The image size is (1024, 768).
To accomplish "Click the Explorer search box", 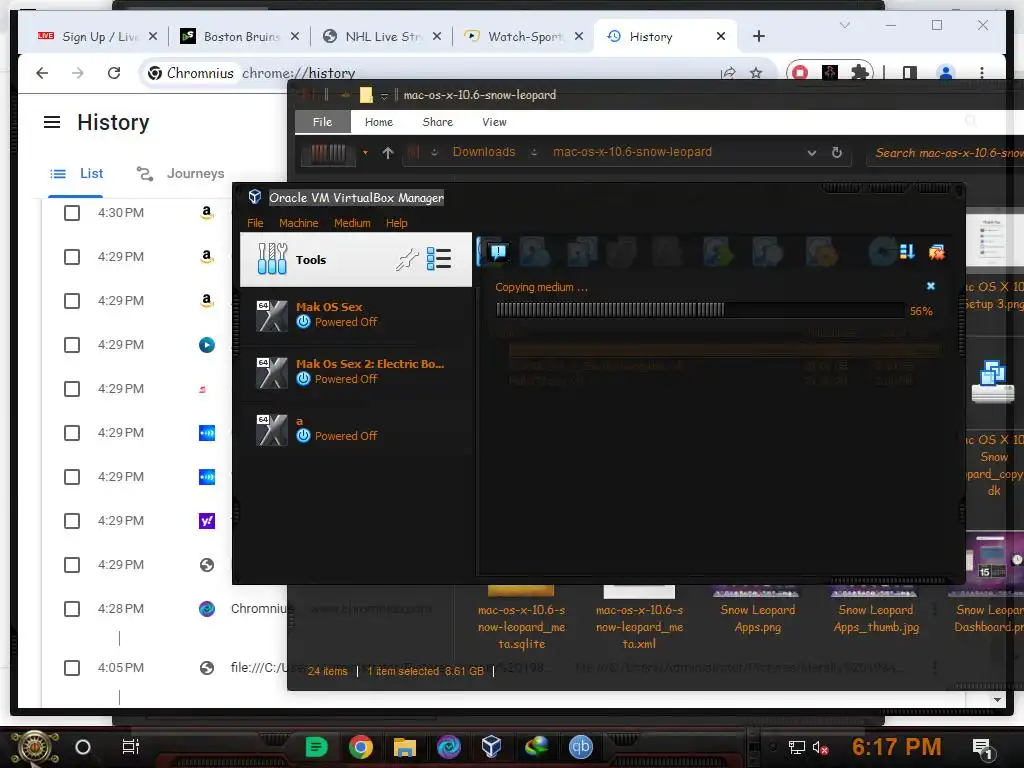I will tap(945, 153).
